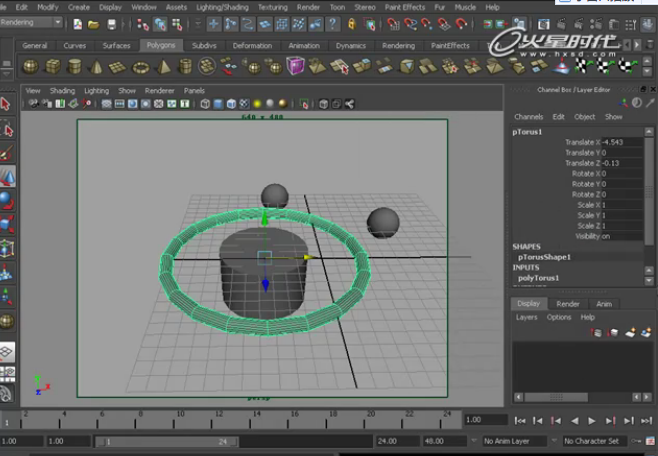Click the Select tool arrow in toolbox

(7, 104)
